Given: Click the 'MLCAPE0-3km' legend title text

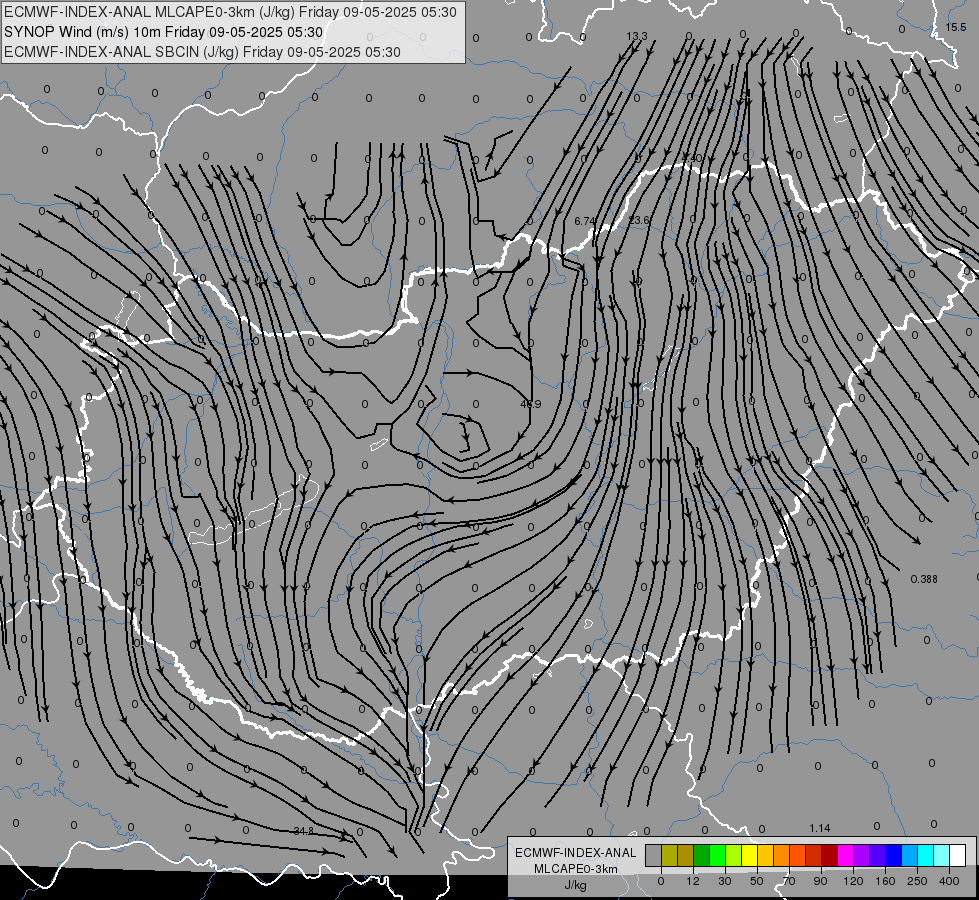Looking at the screenshot, I should [576, 869].
